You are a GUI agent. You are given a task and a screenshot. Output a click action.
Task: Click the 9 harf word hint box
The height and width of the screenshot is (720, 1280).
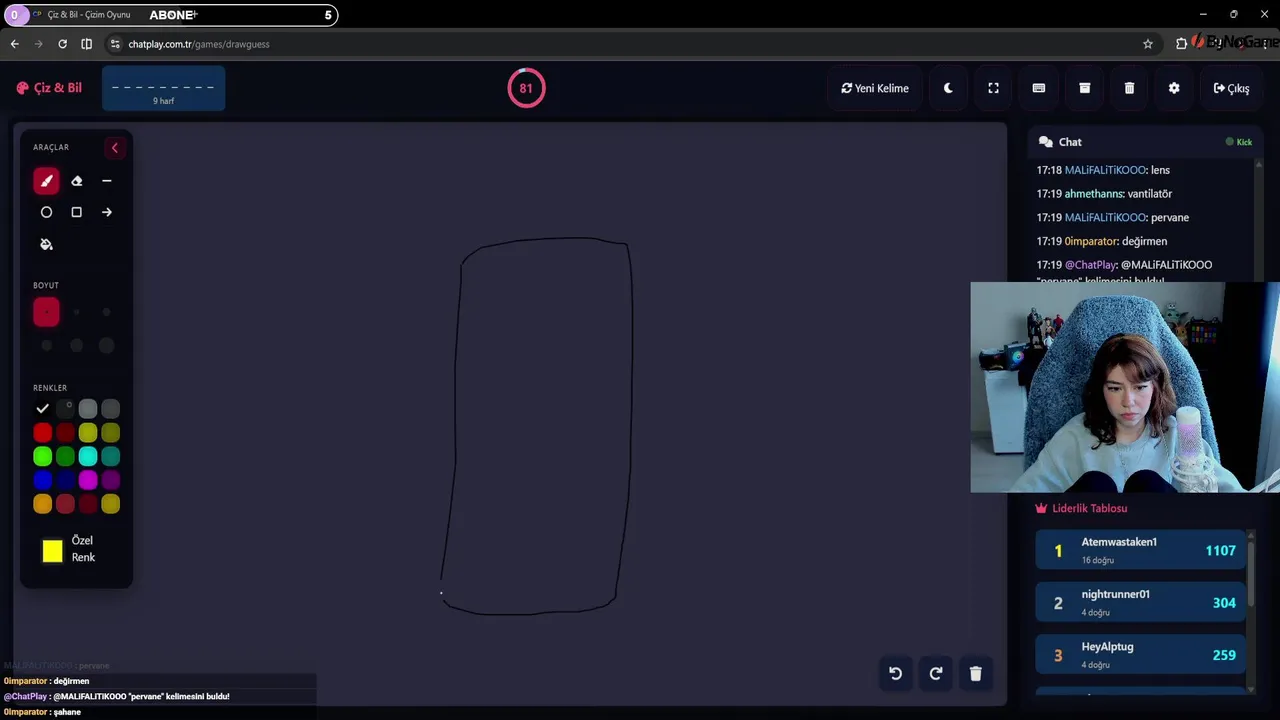[163, 88]
